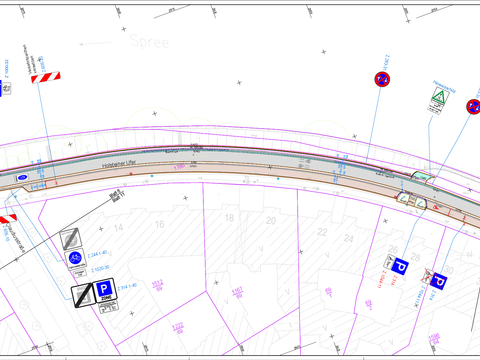Select the magenta parcel number 1222
The height and width of the screenshot is (360, 480).
pos(178,328)
